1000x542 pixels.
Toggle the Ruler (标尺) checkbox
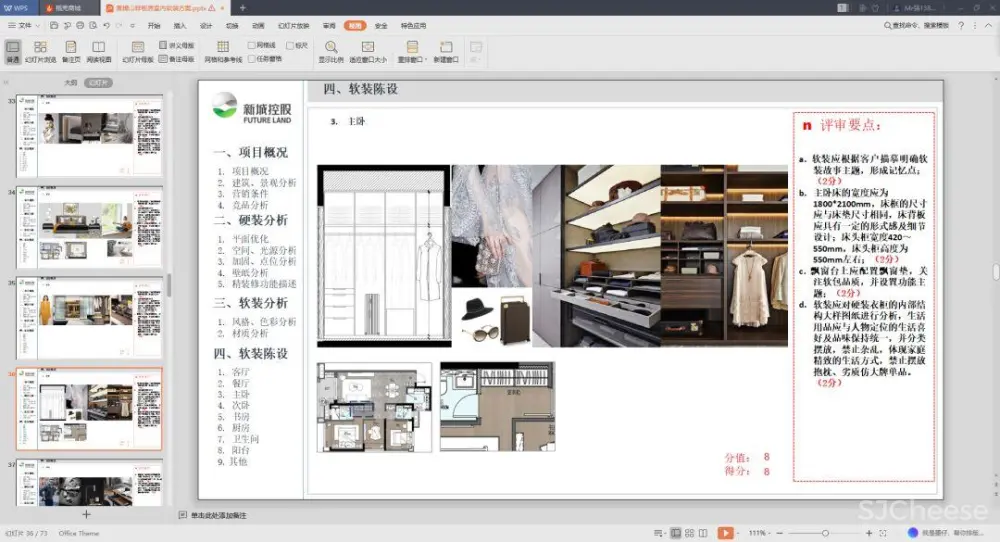point(289,45)
